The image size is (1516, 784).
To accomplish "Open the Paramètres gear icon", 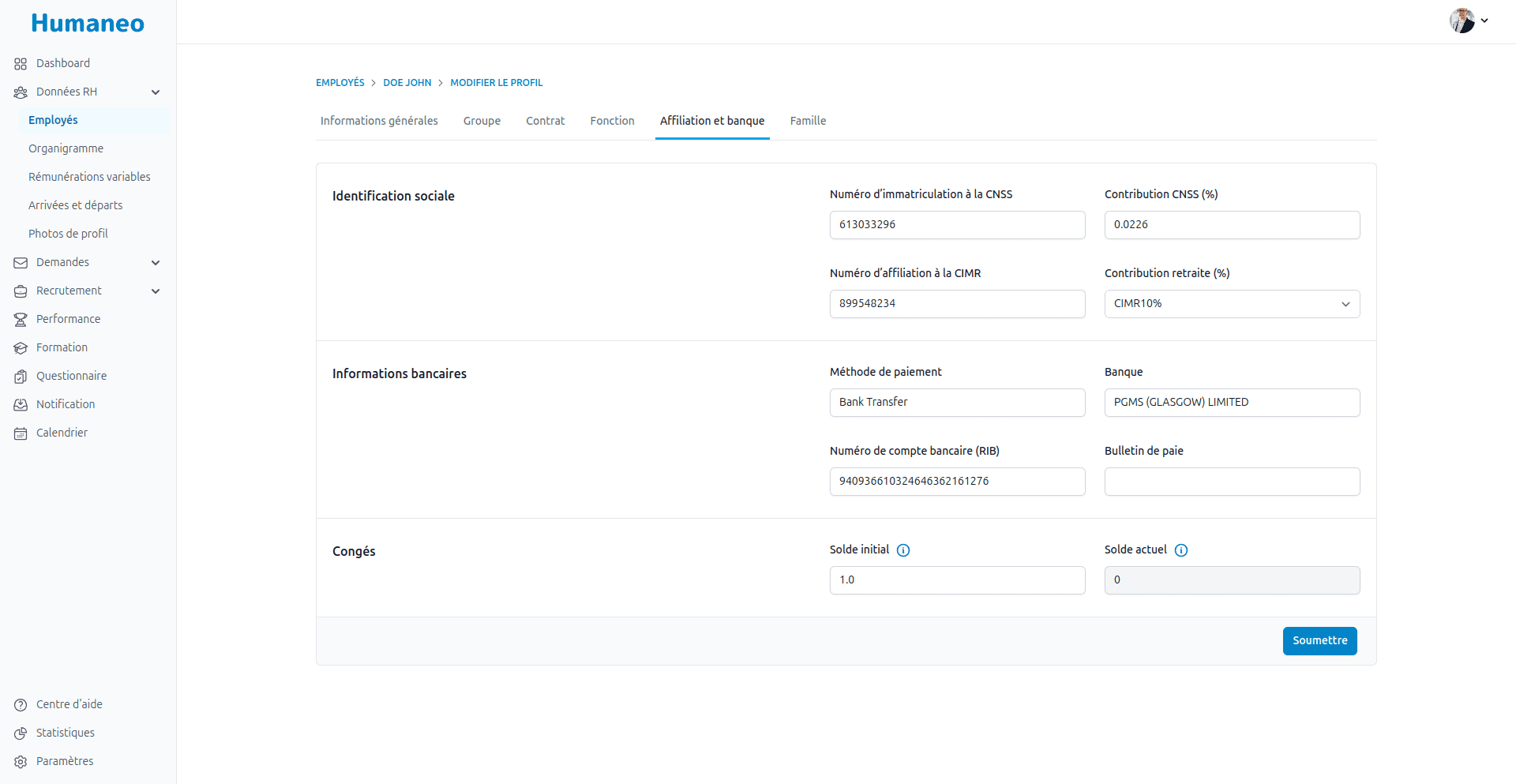I will coord(21,762).
